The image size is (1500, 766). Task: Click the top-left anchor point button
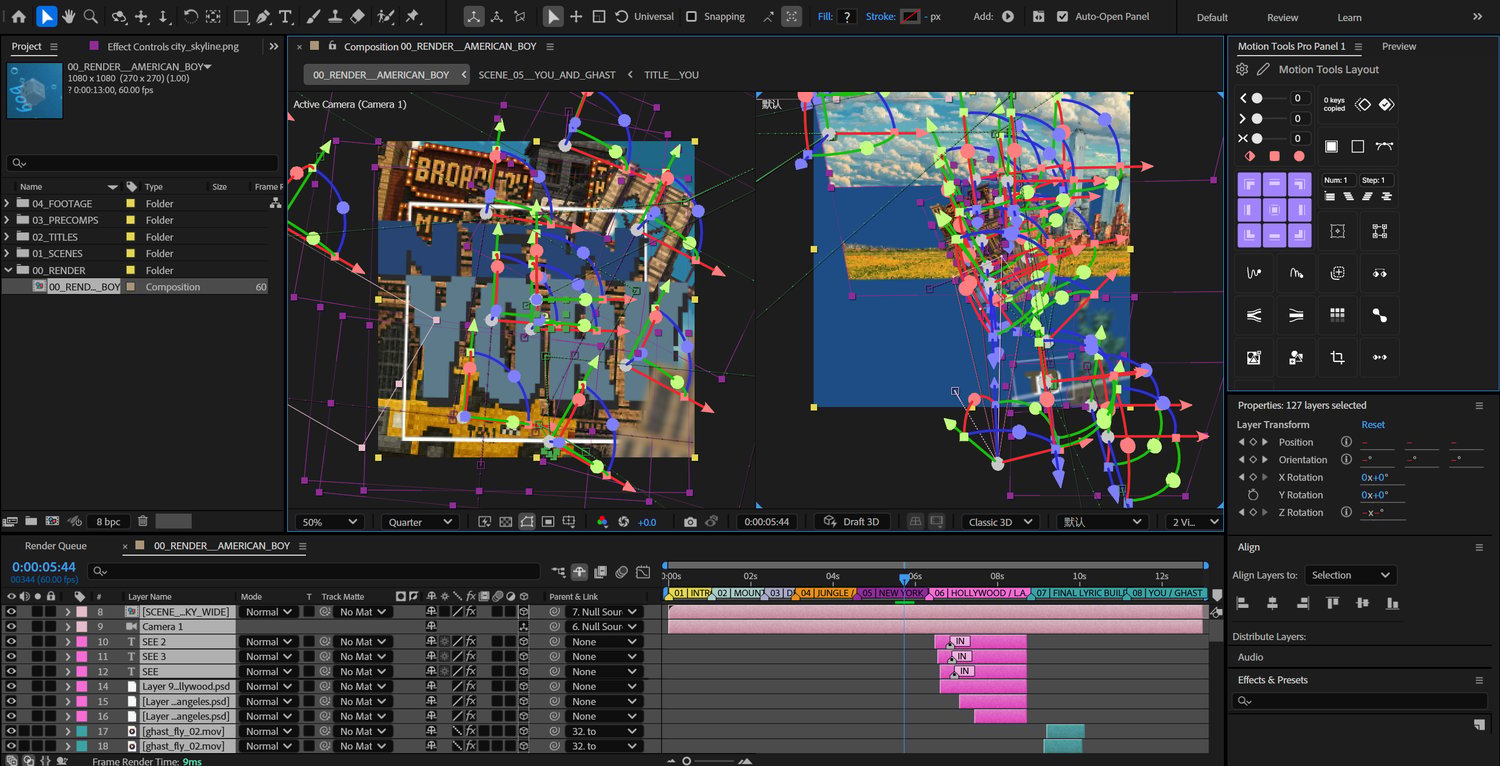[x=1250, y=185]
